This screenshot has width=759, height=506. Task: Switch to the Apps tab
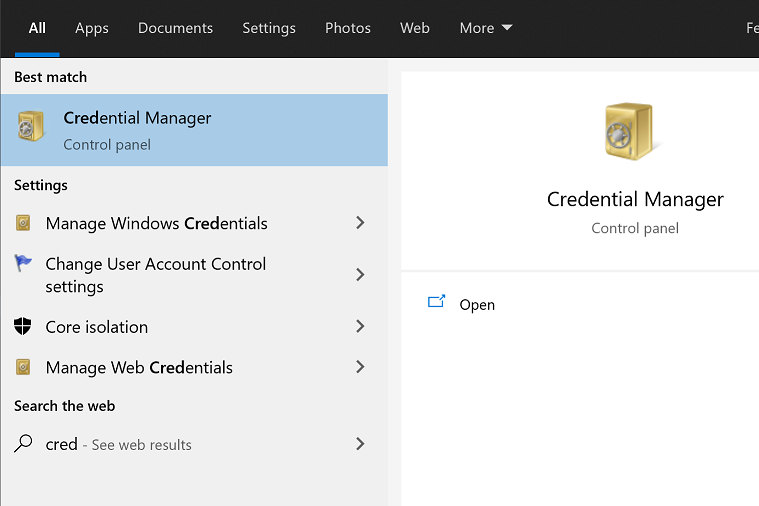pyautogui.click(x=92, y=28)
